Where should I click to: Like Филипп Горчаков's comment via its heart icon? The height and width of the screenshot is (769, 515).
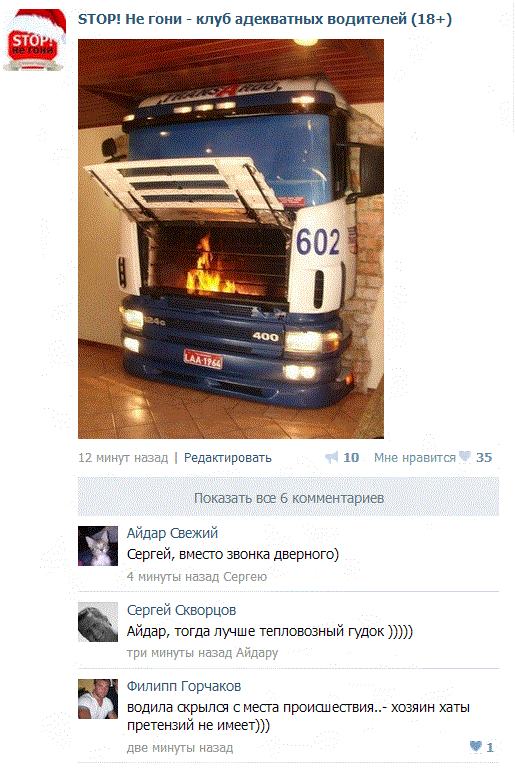tap(476, 746)
